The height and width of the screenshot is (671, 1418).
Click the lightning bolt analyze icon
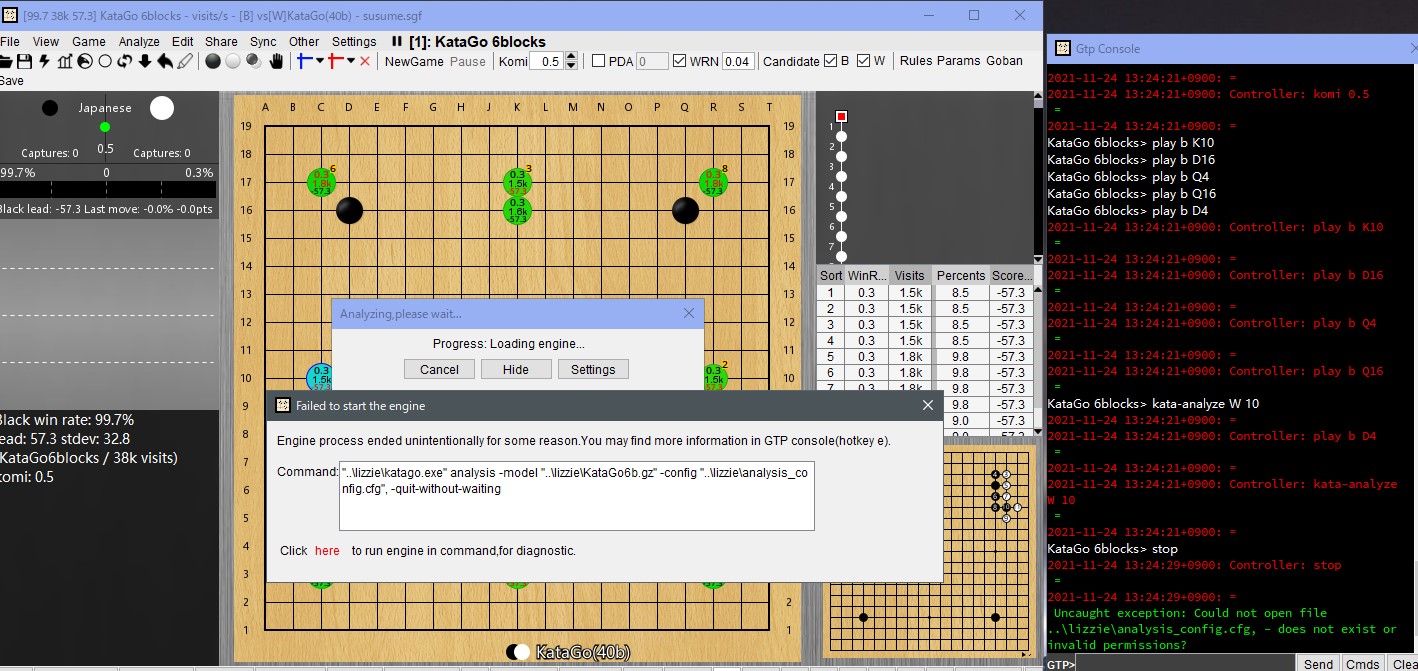click(44, 62)
